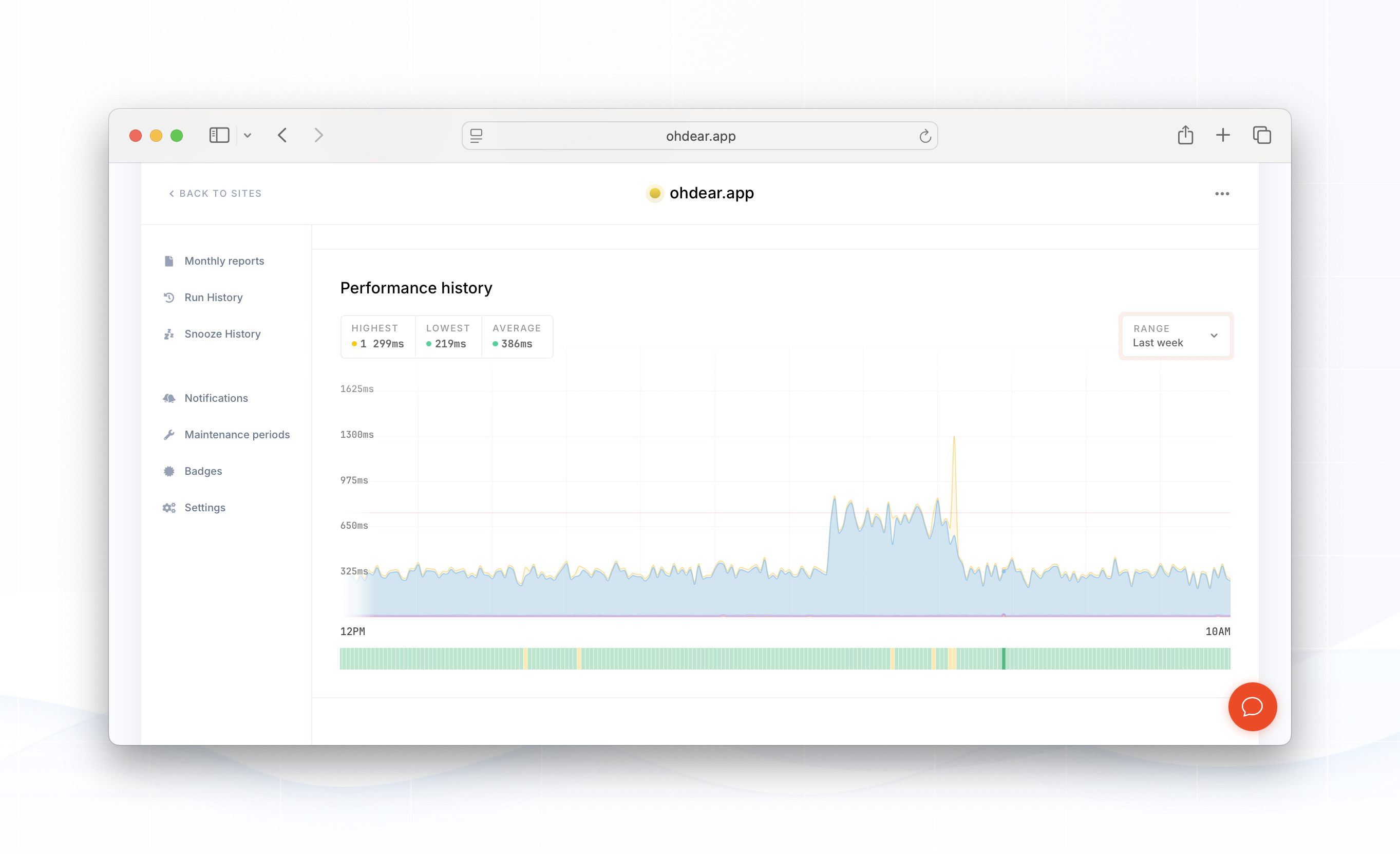Open the sidebar options chevron dropdown

click(x=247, y=135)
